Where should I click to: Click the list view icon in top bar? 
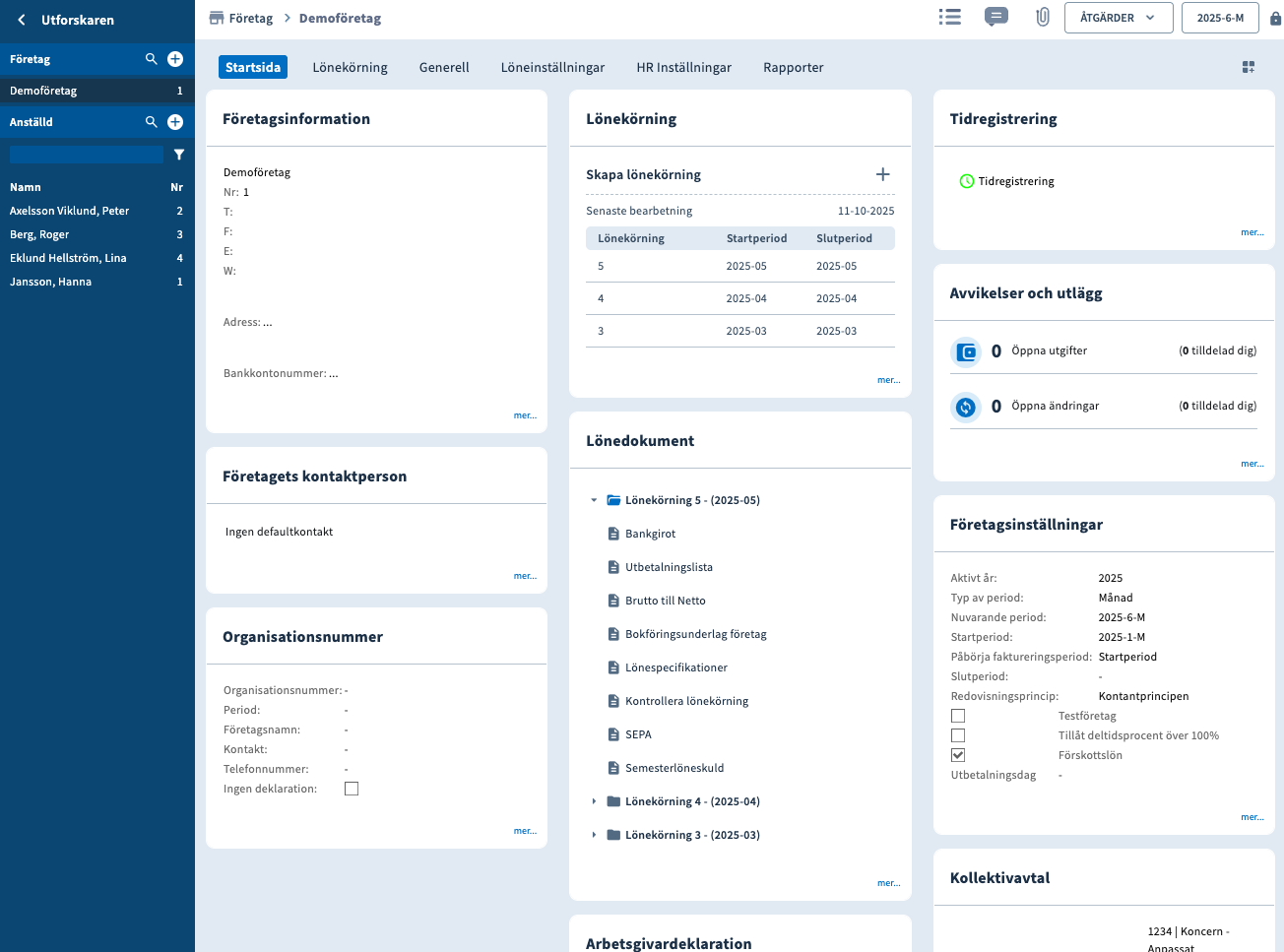point(949,17)
